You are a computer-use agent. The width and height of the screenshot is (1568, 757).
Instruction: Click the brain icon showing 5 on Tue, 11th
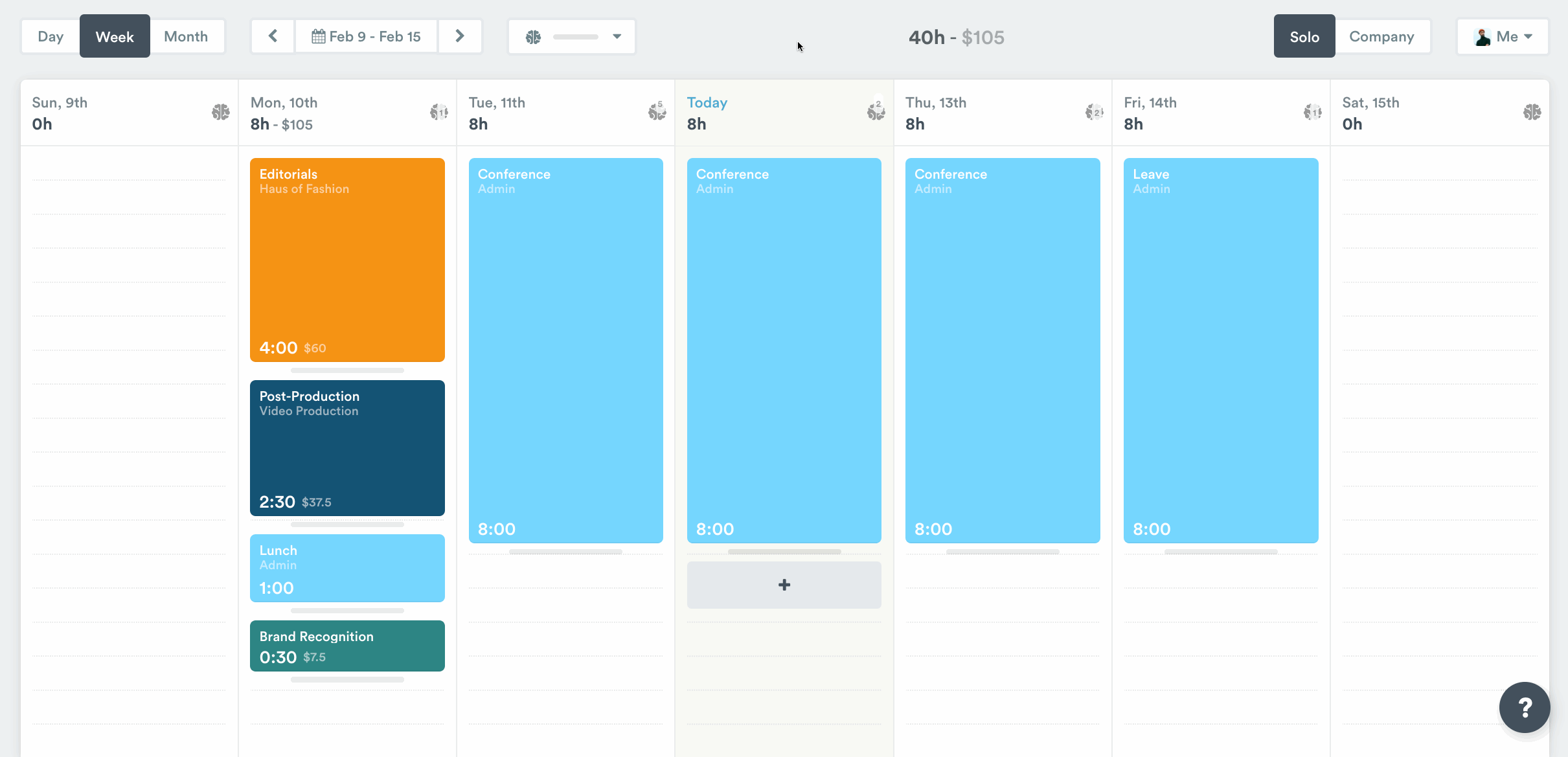click(657, 111)
